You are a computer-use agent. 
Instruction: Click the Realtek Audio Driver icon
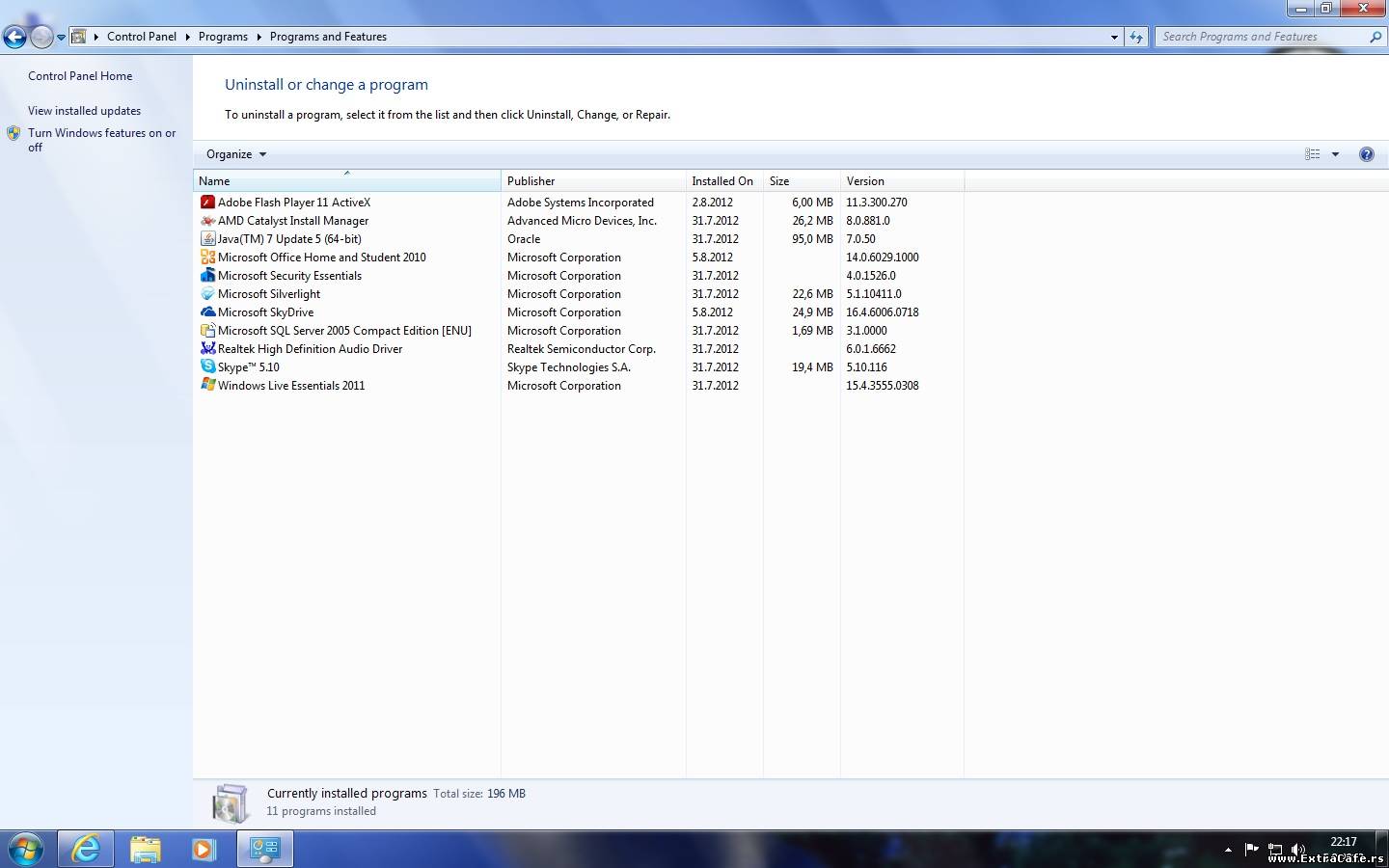pos(207,349)
